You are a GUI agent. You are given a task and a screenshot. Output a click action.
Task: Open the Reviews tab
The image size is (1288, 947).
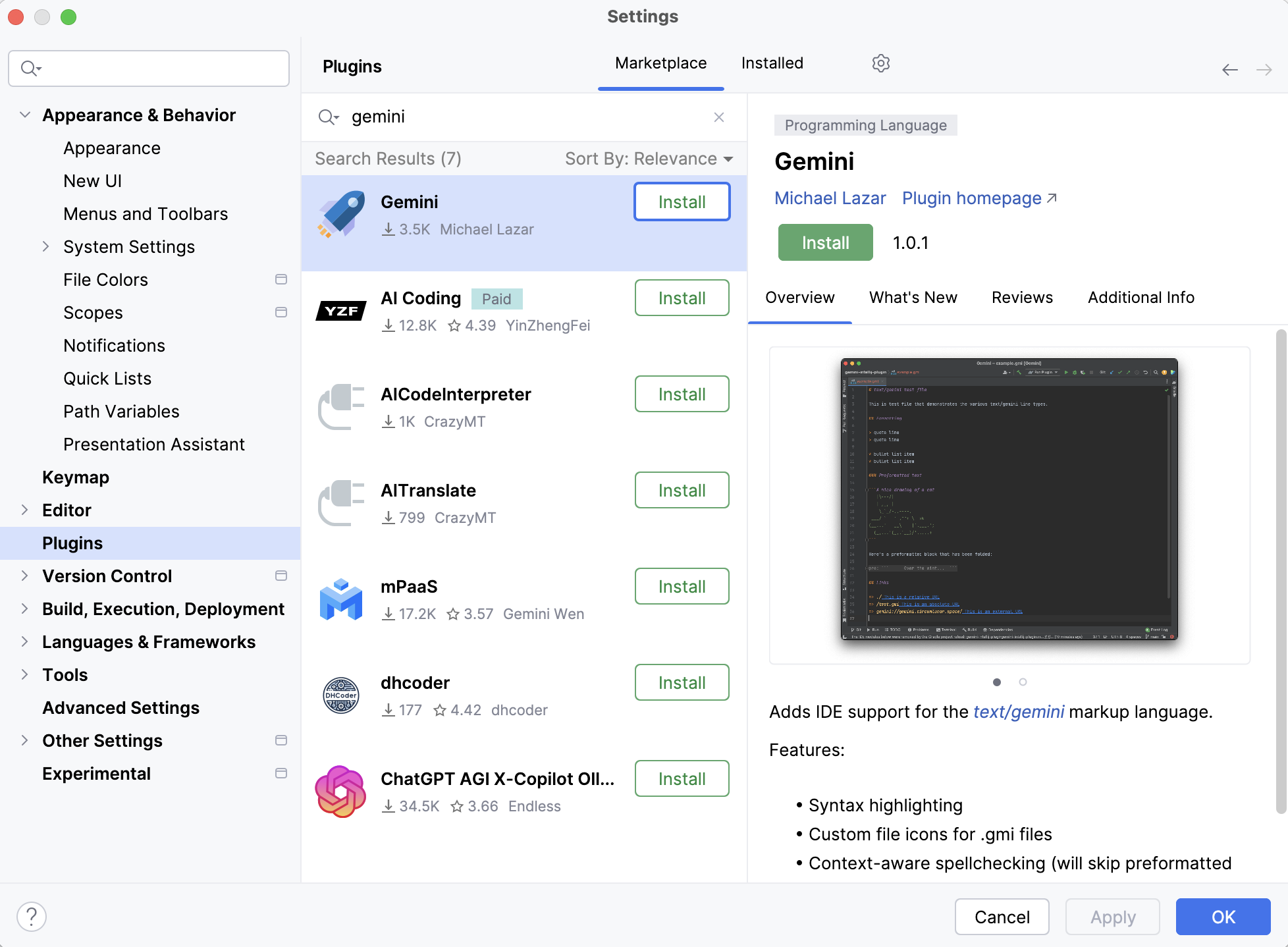coord(1022,298)
